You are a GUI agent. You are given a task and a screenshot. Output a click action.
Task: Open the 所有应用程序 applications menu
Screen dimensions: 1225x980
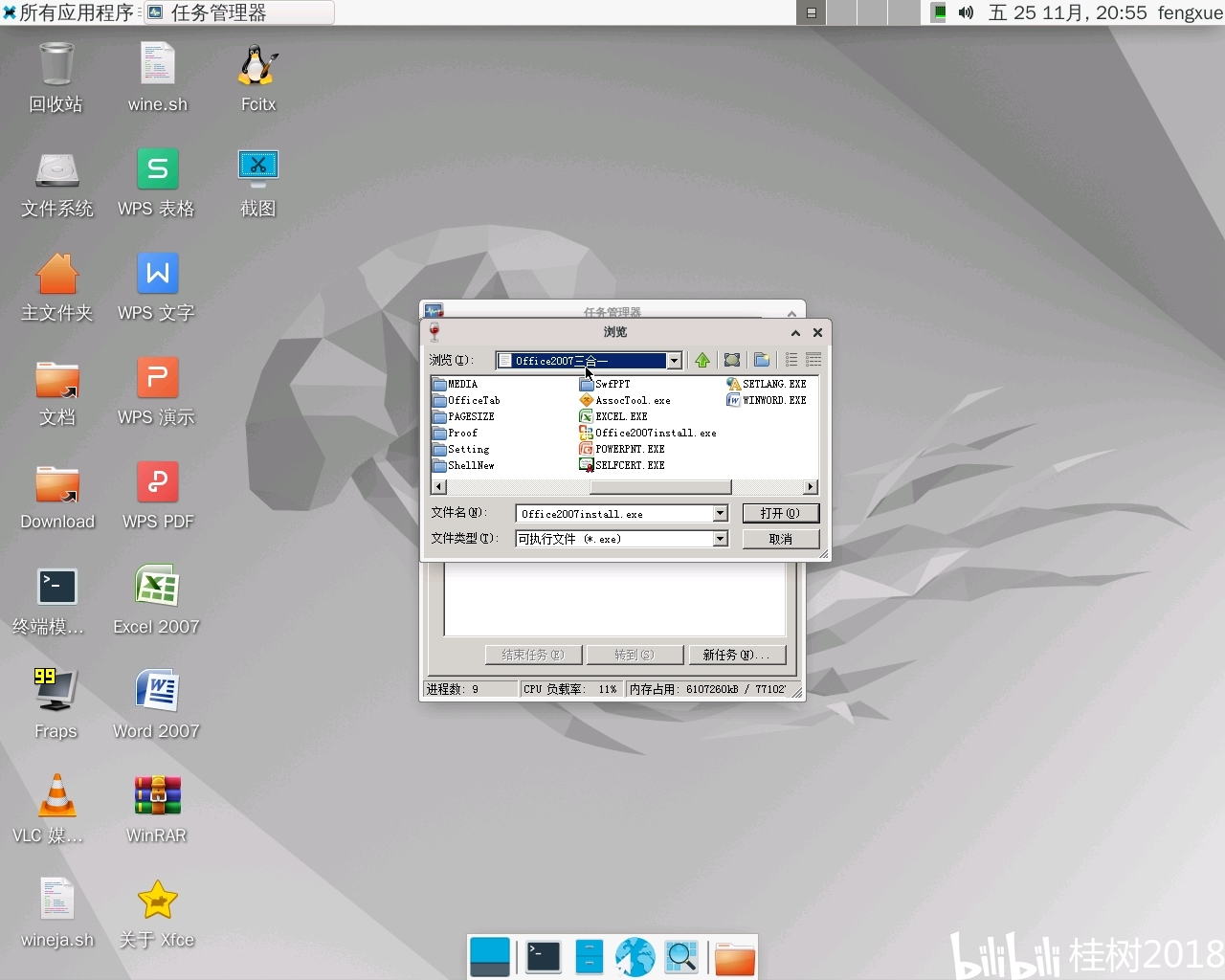(x=68, y=12)
